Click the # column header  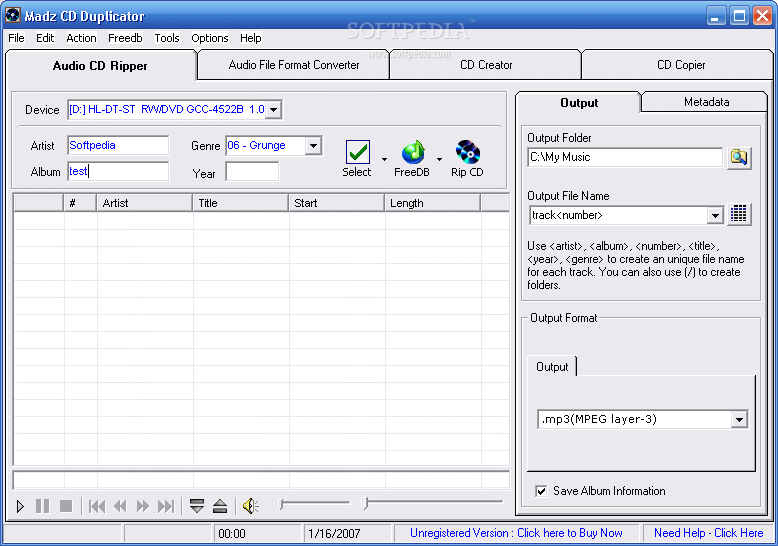80,203
